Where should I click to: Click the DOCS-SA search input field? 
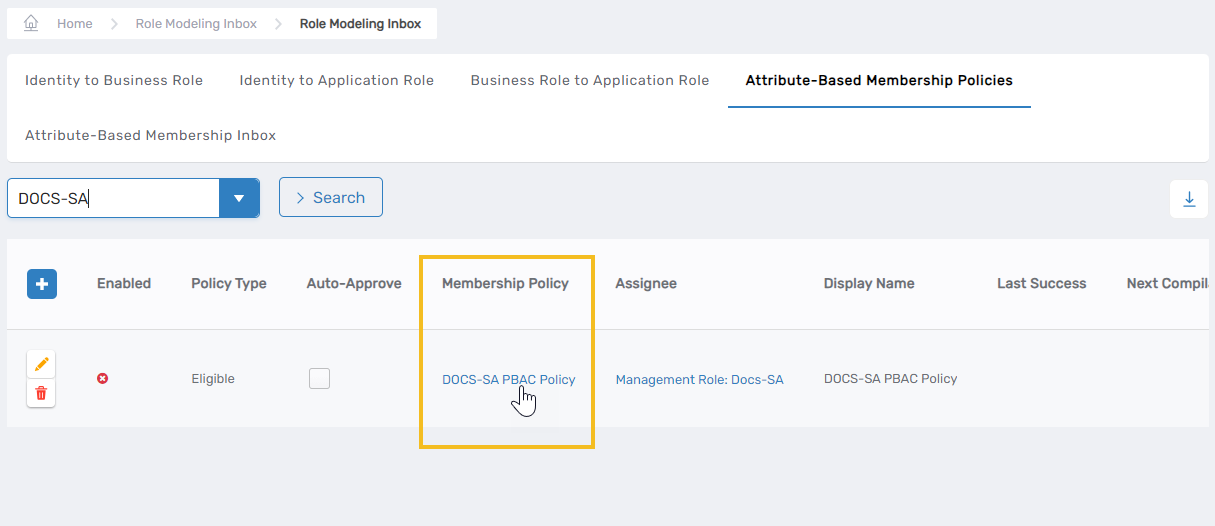pyautogui.click(x=113, y=198)
